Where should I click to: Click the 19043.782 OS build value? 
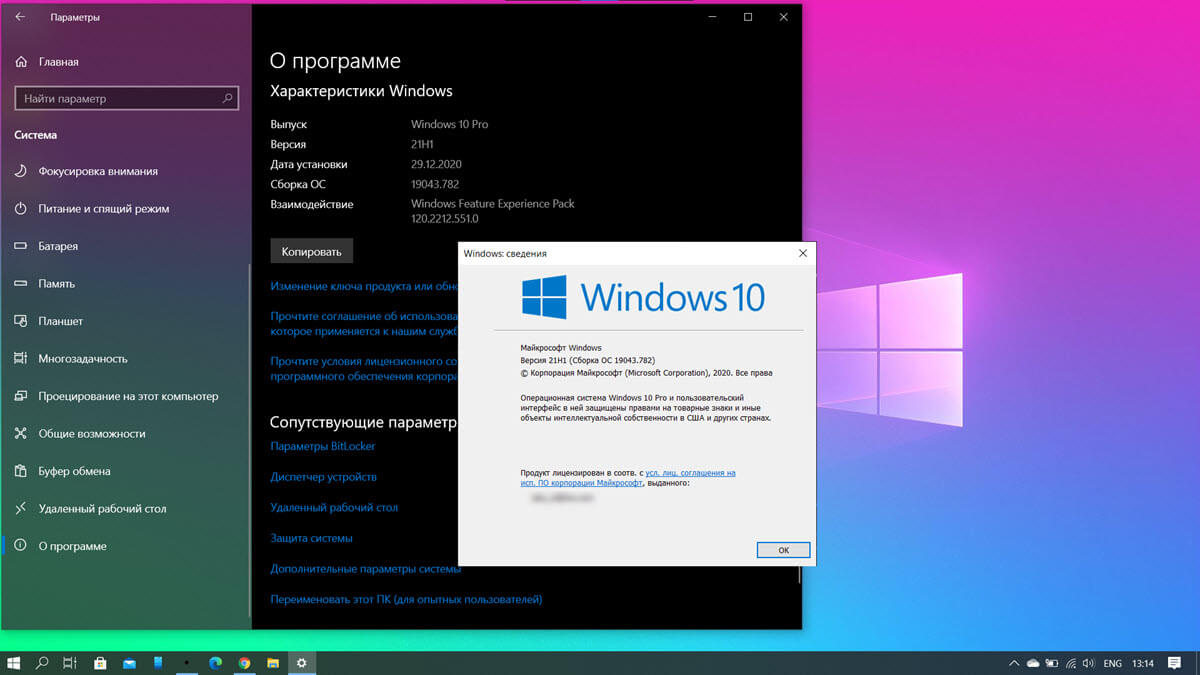pyautogui.click(x=437, y=185)
